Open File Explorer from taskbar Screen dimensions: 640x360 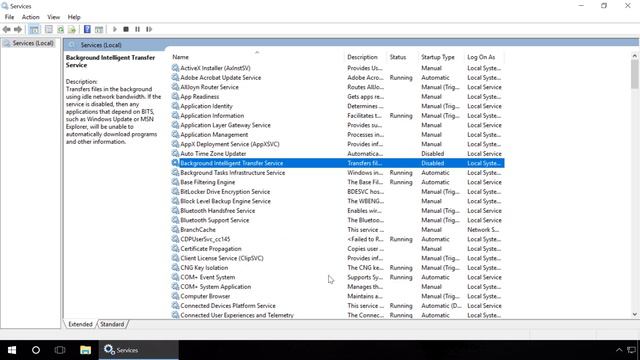[x=85, y=350]
